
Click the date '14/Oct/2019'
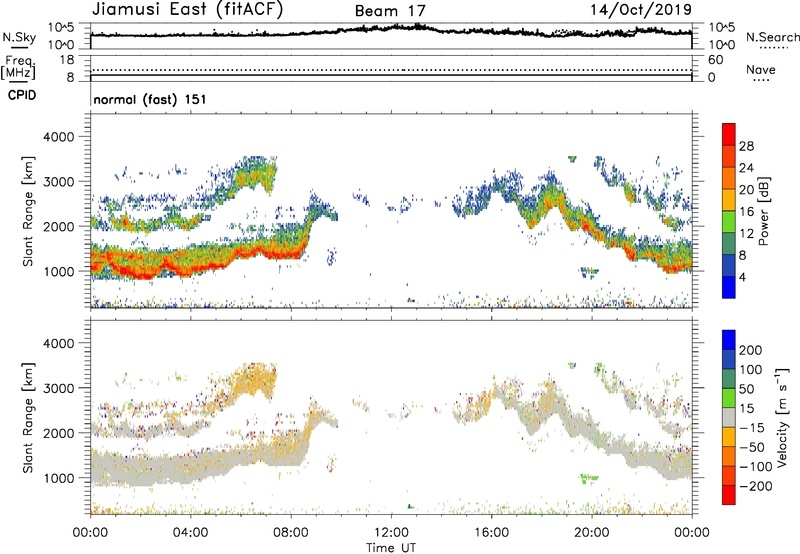(x=641, y=10)
